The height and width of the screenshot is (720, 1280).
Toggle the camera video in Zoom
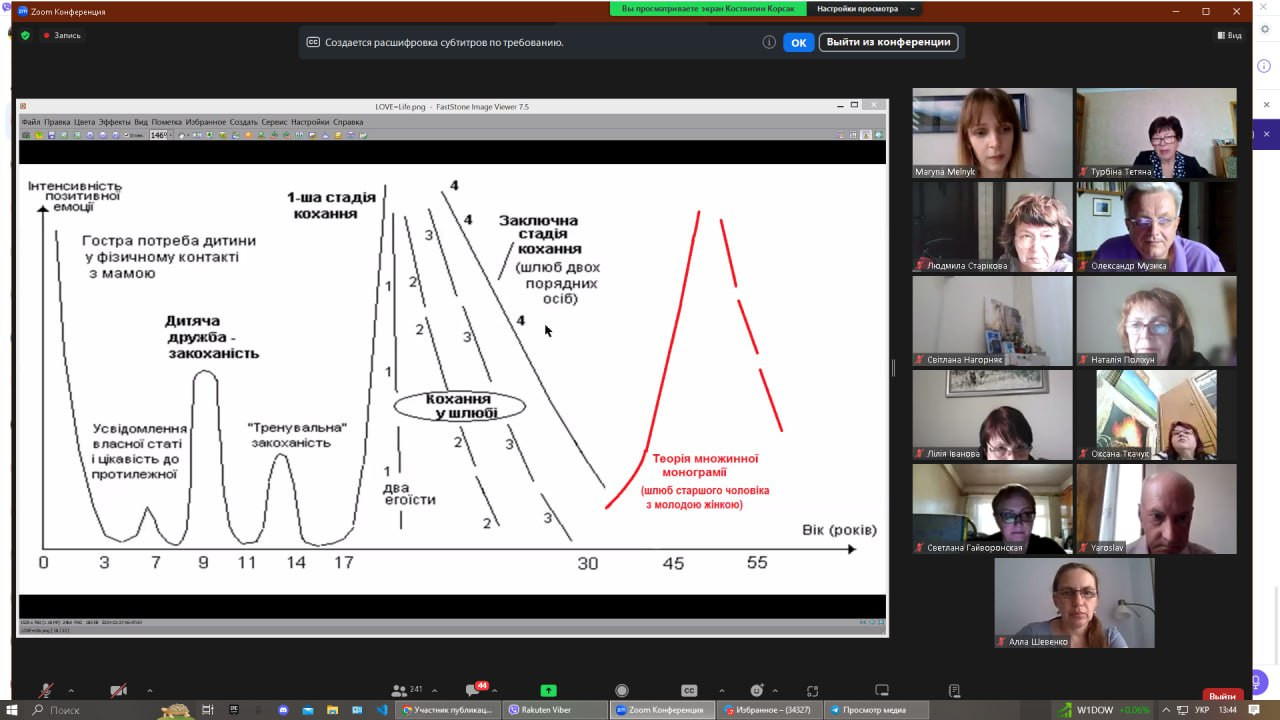(118, 690)
